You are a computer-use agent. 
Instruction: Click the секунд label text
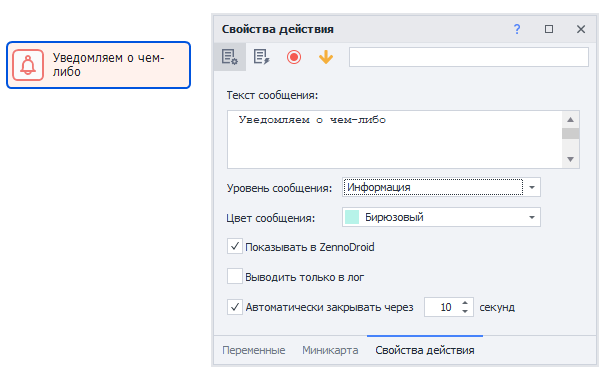(497, 307)
